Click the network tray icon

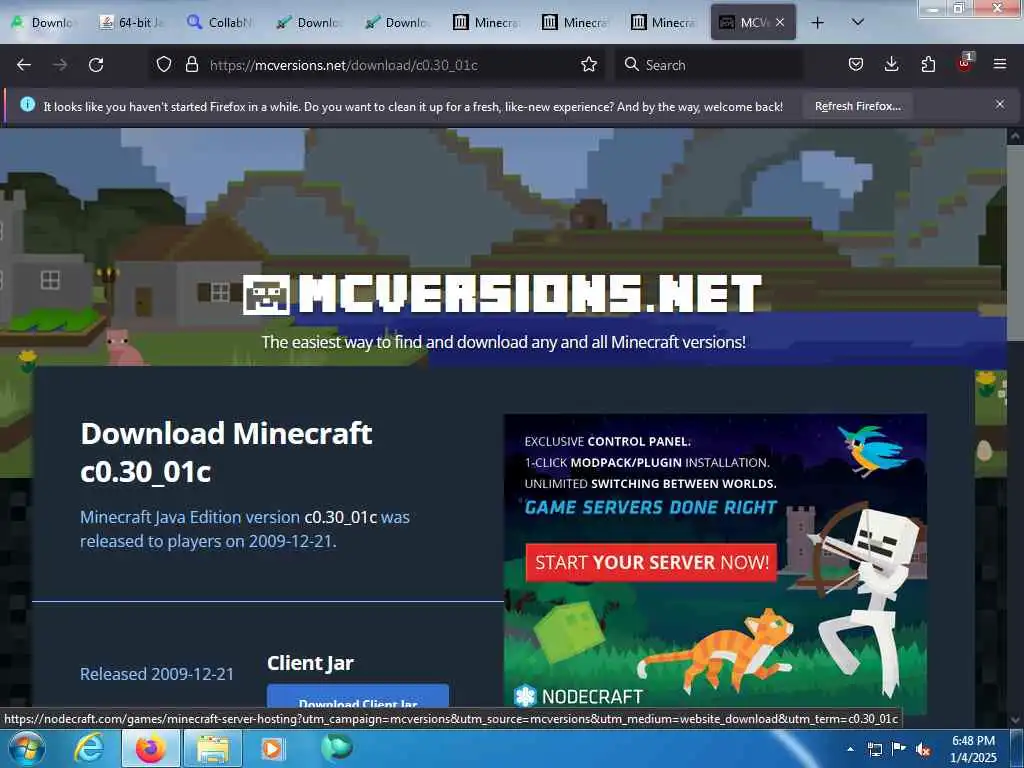(874, 750)
